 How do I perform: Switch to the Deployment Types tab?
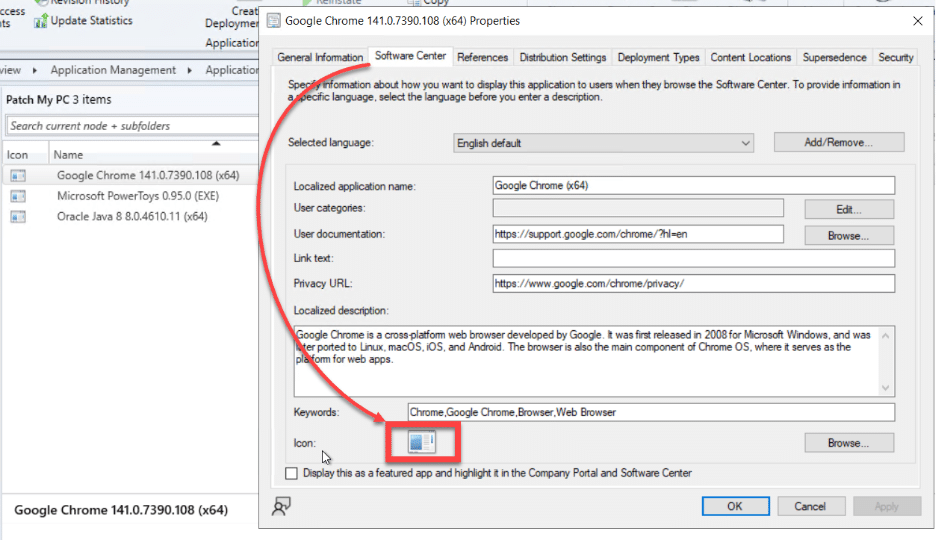[x=658, y=58]
